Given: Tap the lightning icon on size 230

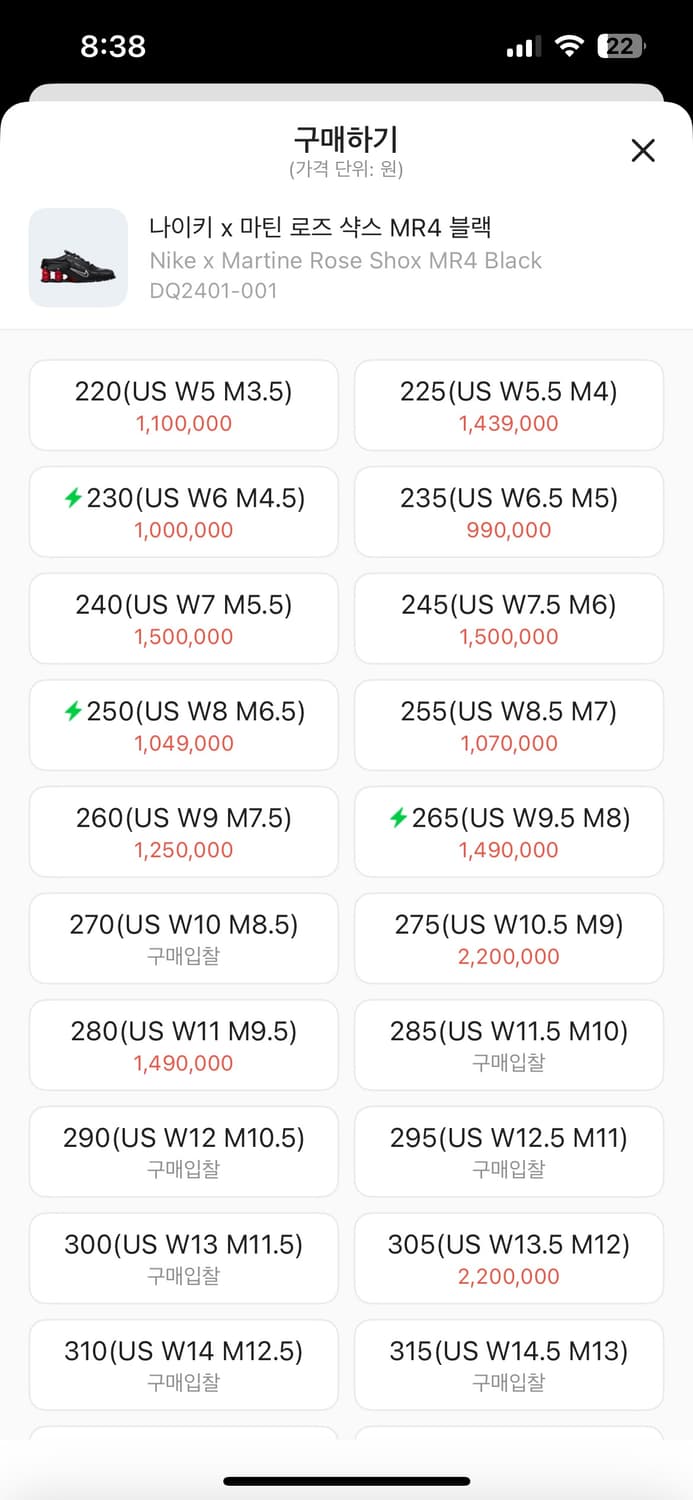Looking at the screenshot, I should (x=72, y=498).
